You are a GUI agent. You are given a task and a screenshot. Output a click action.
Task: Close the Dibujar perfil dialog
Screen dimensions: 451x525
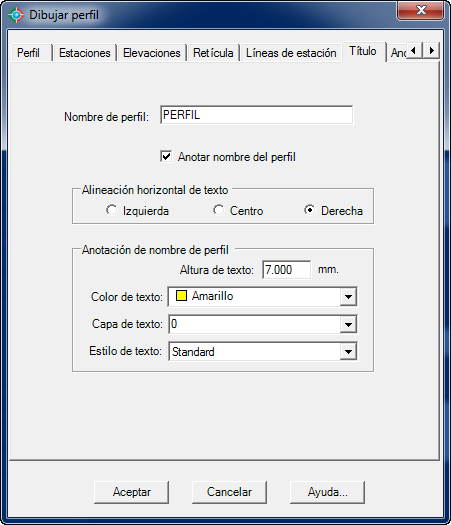pyautogui.click(x=421, y=10)
